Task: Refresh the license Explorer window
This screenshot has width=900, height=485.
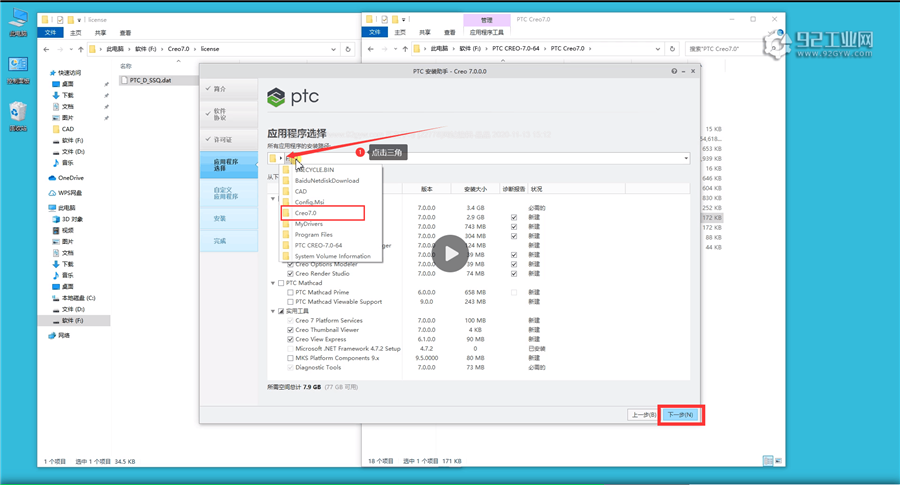Action: pyautogui.click(x=348, y=49)
